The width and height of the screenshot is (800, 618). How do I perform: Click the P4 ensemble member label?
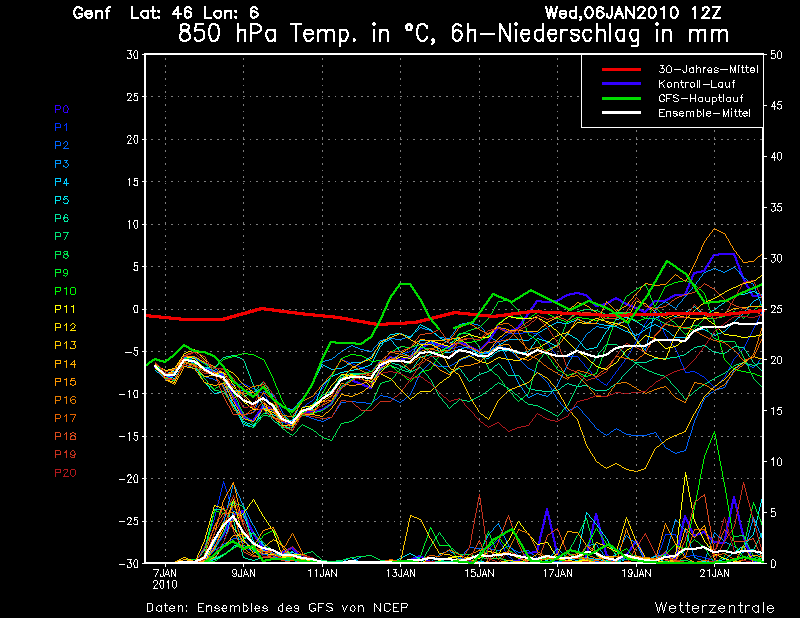[62, 182]
